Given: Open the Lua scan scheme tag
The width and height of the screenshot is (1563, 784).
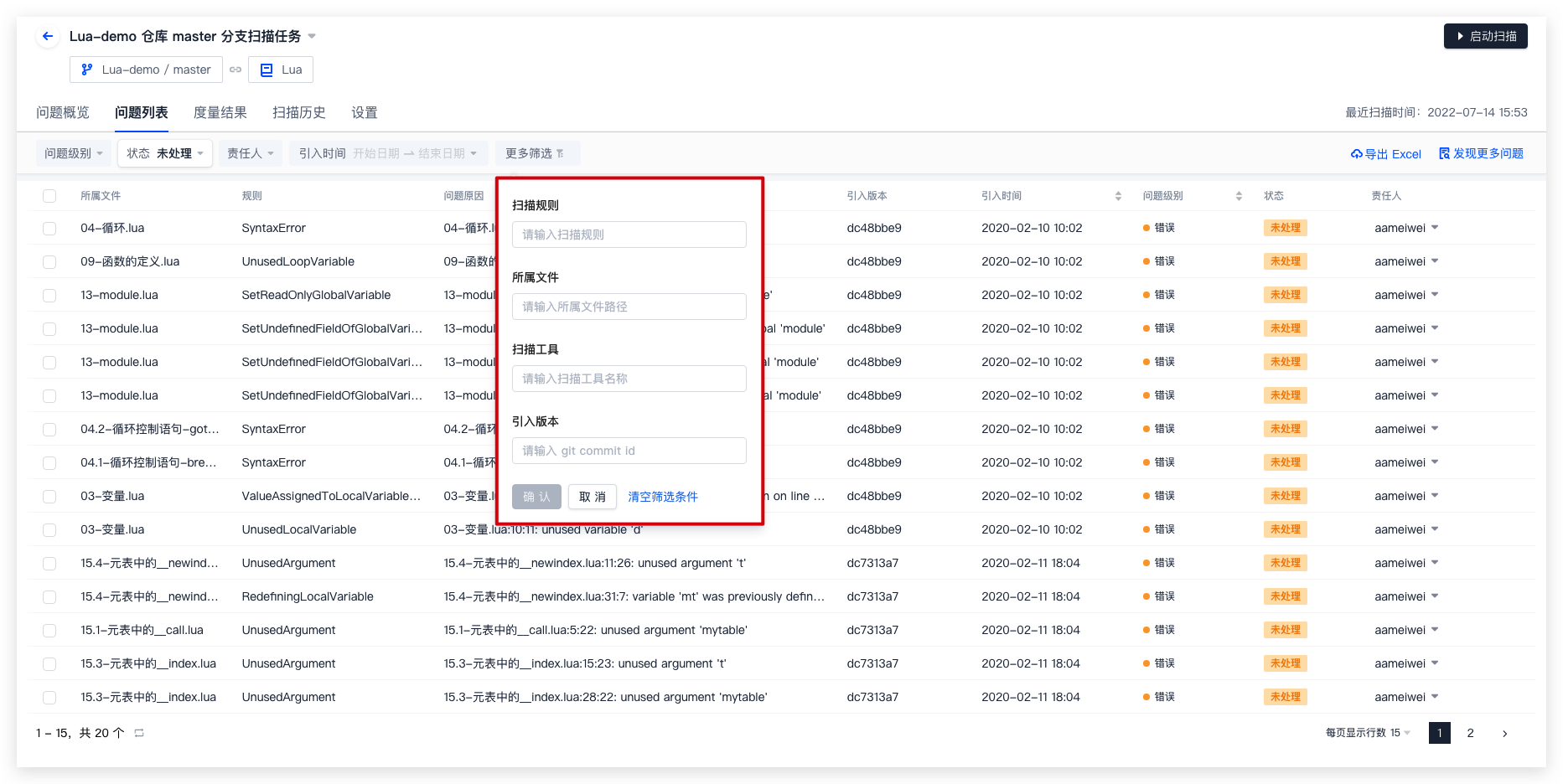Looking at the screenshot, I should pyautogui.click(x=281, y=70).
